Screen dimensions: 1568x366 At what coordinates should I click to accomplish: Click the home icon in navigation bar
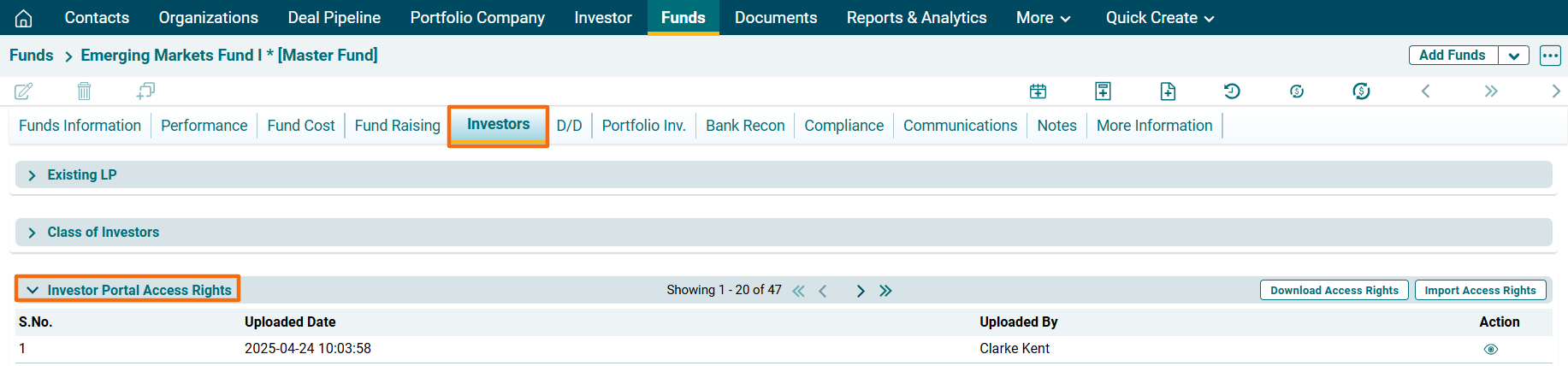(x=24, y=18)
